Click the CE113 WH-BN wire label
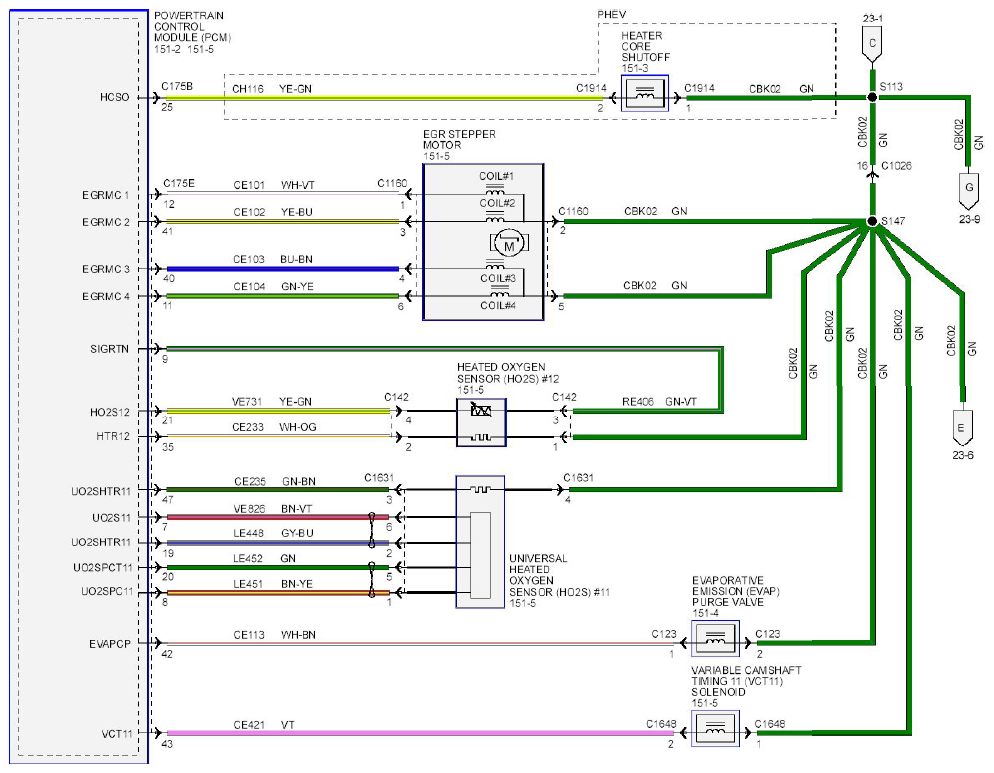Image resolution: width=994 pixels, height=773 pixels. click(274, 635)
